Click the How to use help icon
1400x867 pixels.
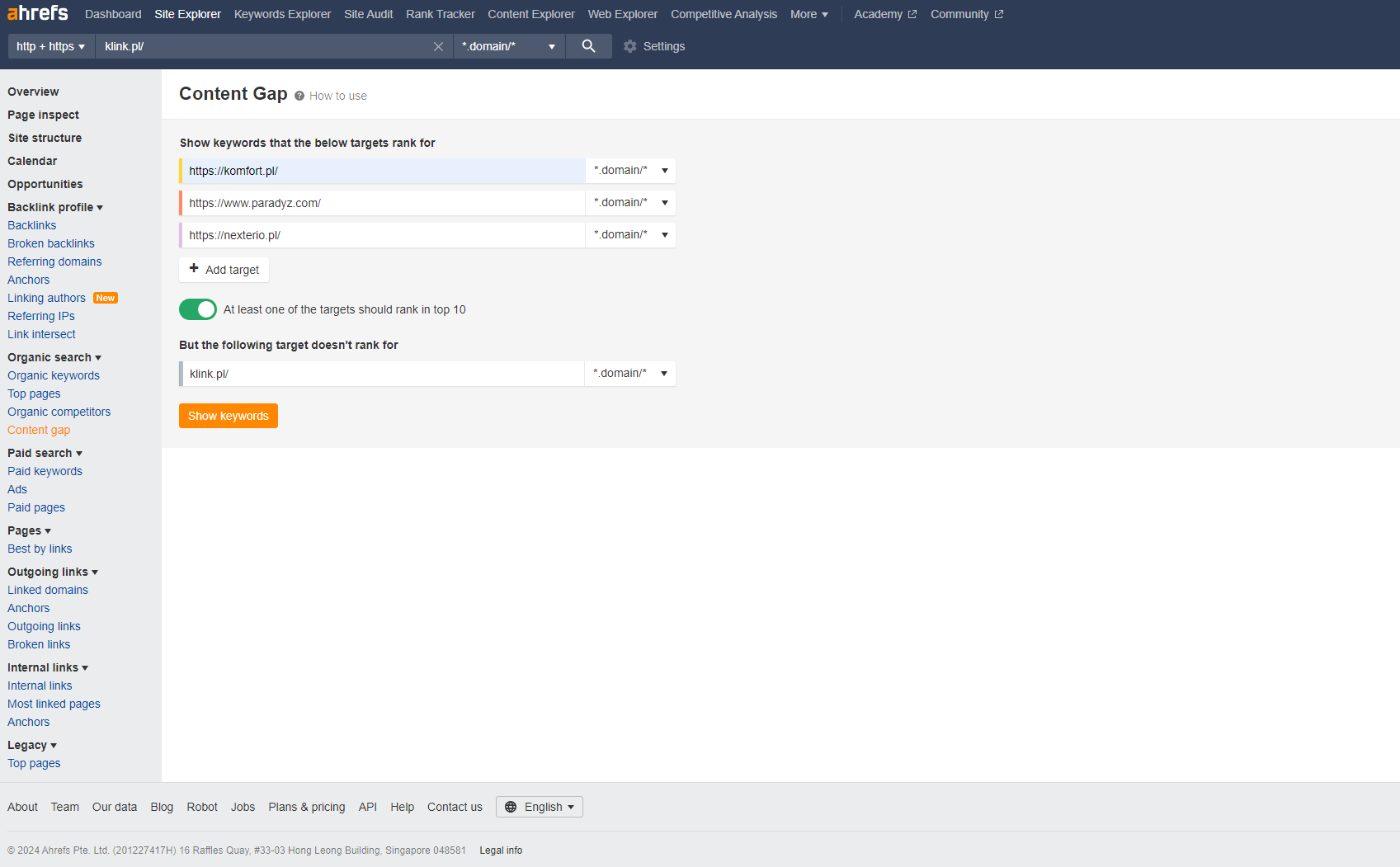pyautogui.click(x=299, y=96)
